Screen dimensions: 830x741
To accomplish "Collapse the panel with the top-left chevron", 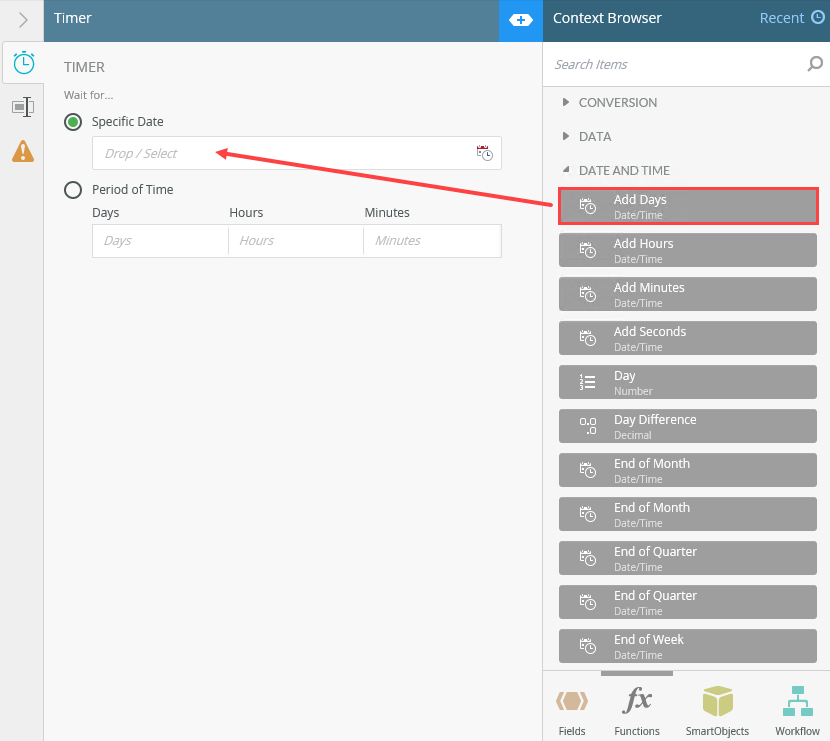I will click(23, 20).
